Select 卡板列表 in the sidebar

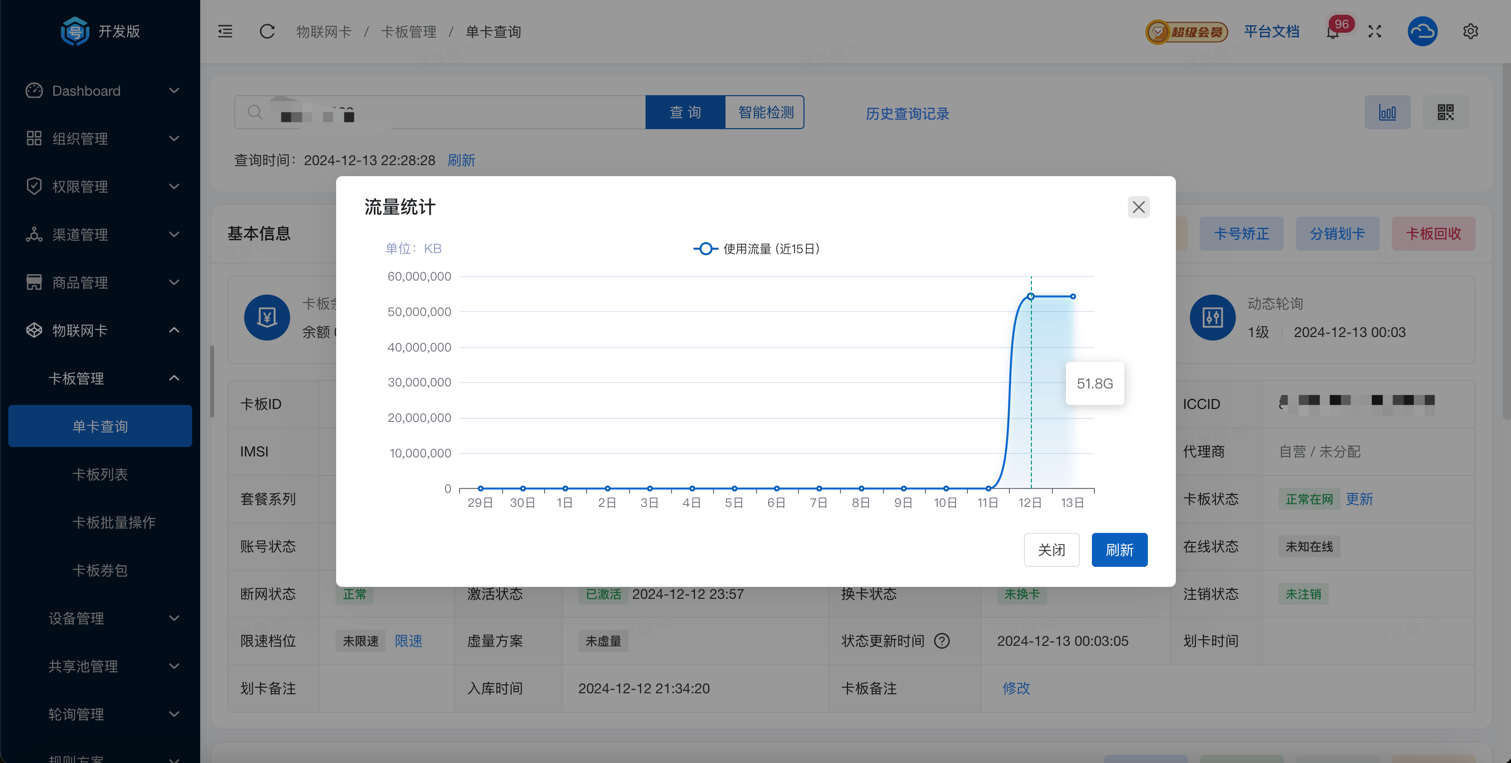tap(100, 475)
